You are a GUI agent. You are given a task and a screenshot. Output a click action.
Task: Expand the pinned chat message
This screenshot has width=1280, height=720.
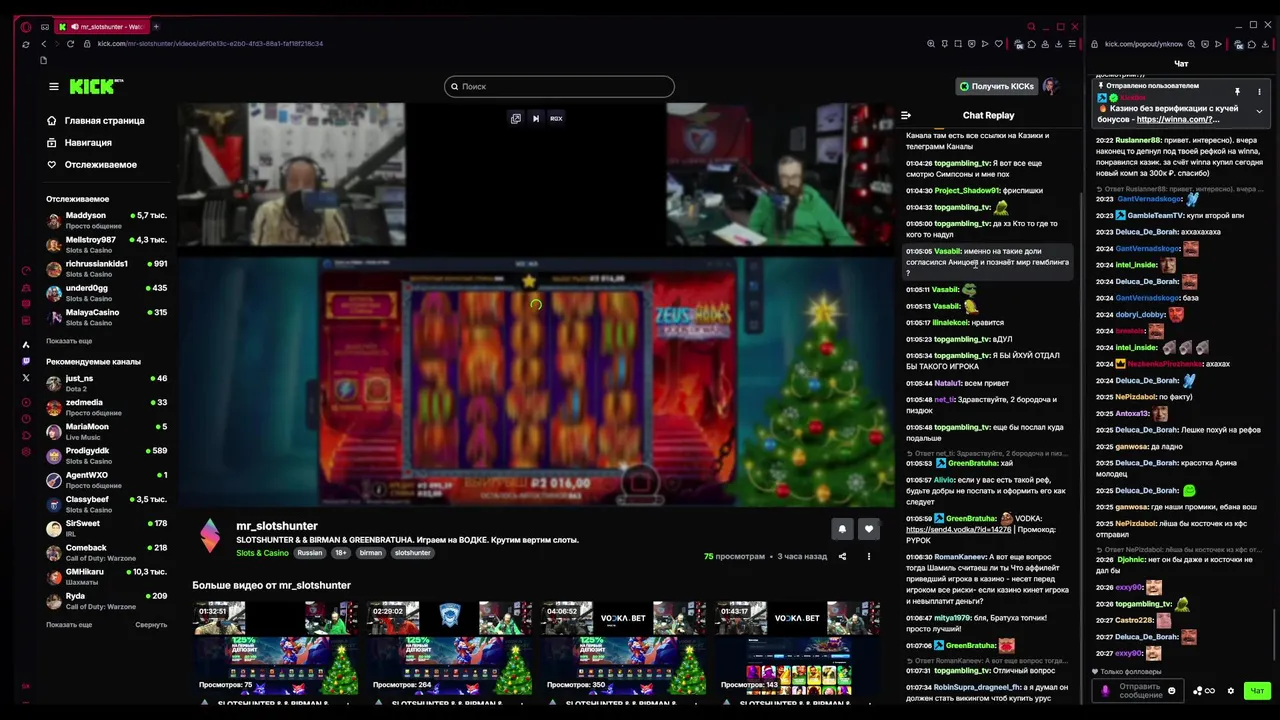pos(1259,111)
